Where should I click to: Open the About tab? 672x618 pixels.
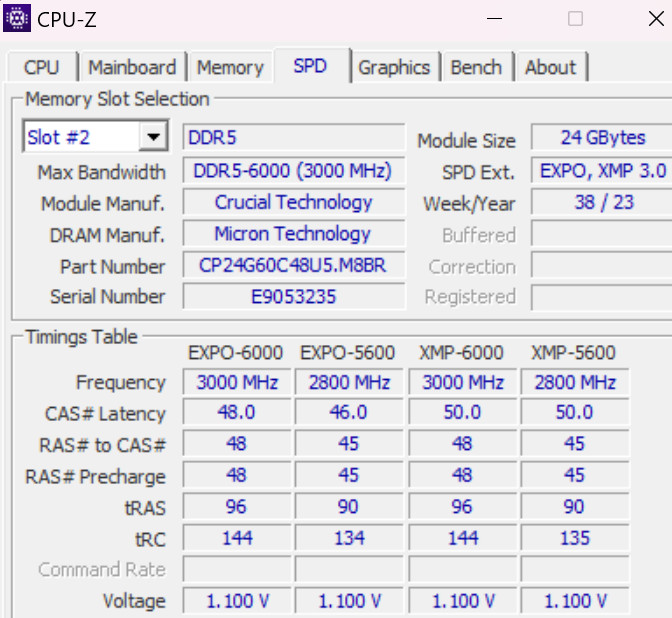[x=551, y=67]
